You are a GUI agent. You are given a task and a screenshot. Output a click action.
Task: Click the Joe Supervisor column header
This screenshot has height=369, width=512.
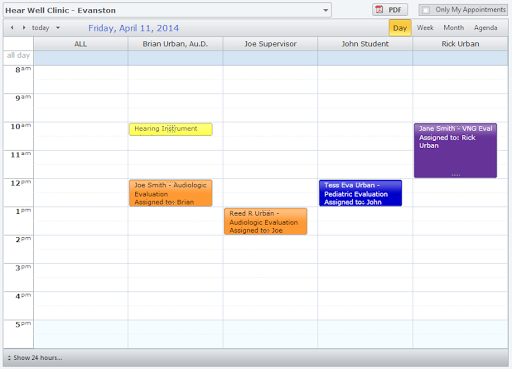pyautogui.click(x=270, y=44)
